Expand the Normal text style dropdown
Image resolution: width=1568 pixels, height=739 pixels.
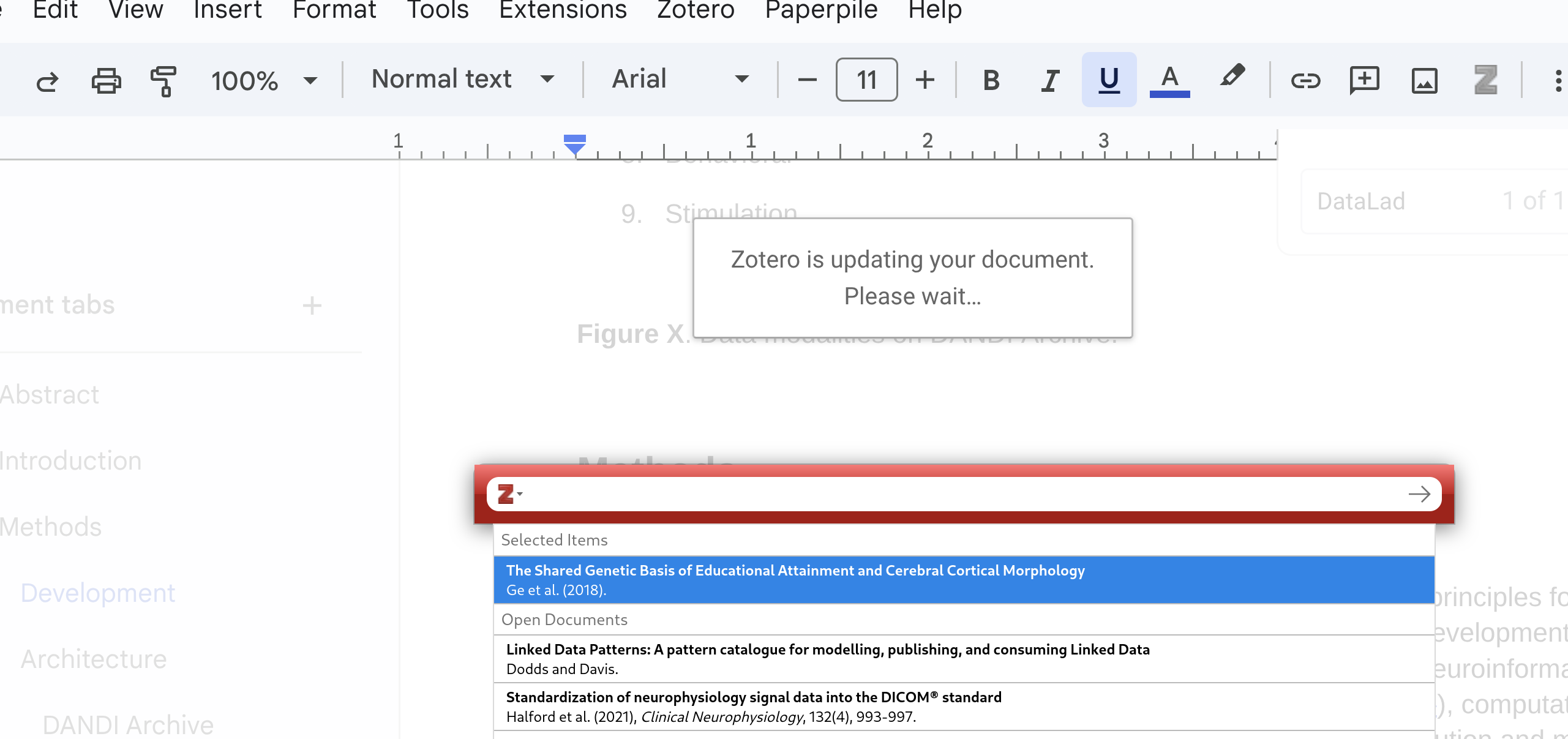[463, 79]
